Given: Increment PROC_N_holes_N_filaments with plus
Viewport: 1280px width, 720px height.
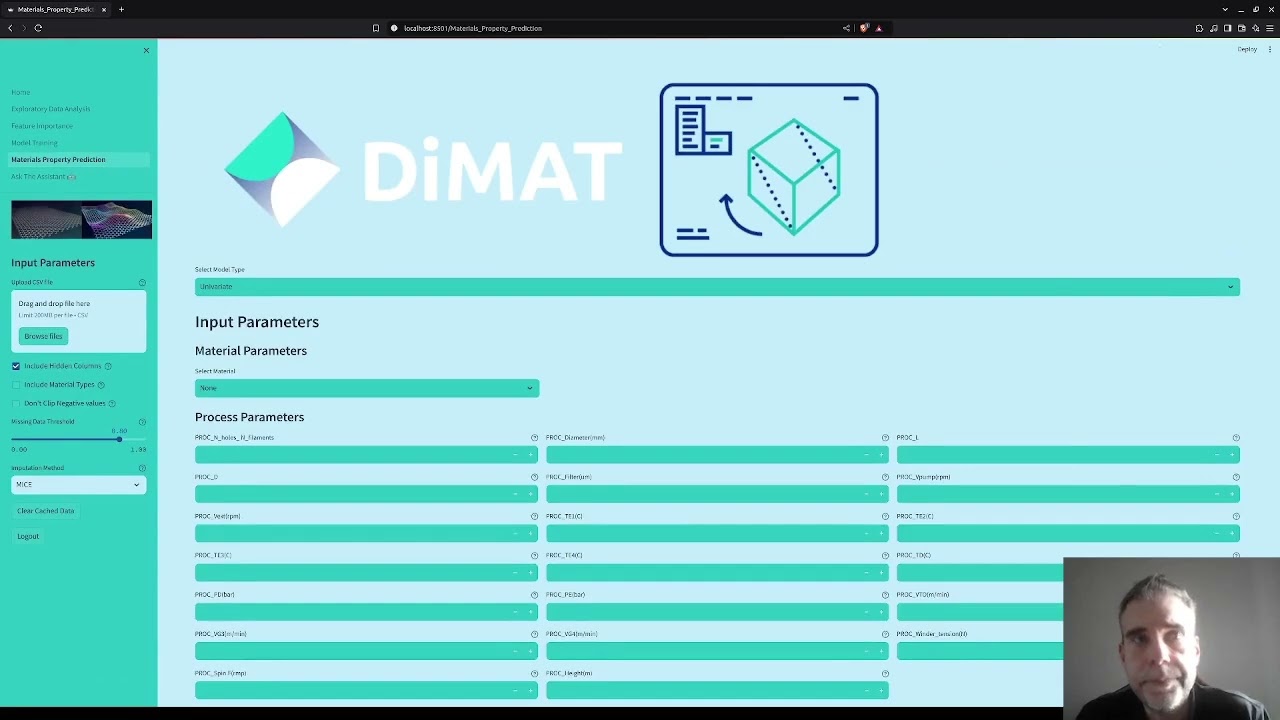Looking at the screenshot, I should pos(531,455).
